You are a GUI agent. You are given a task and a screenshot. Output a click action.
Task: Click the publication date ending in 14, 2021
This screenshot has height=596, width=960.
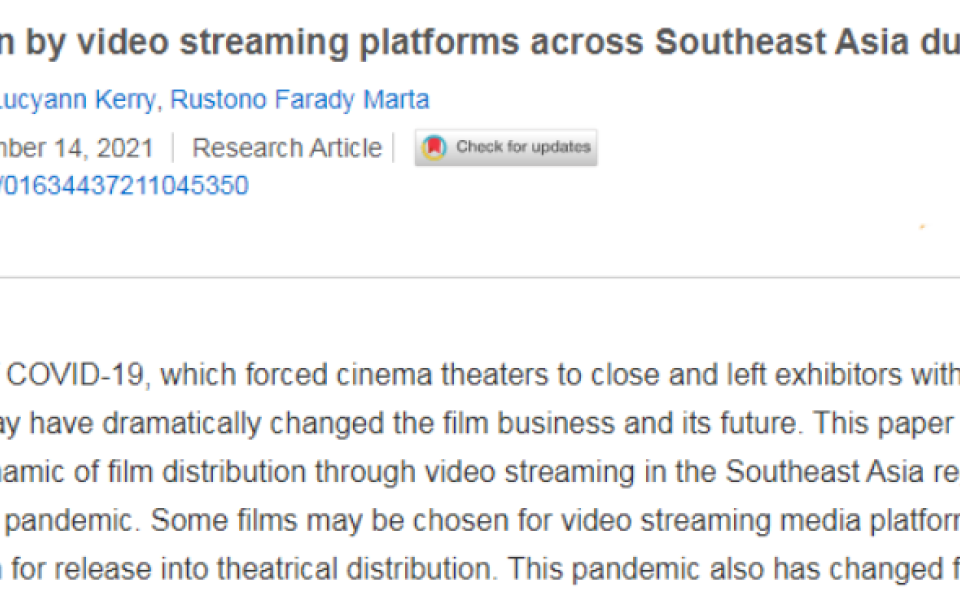[77, 148]
